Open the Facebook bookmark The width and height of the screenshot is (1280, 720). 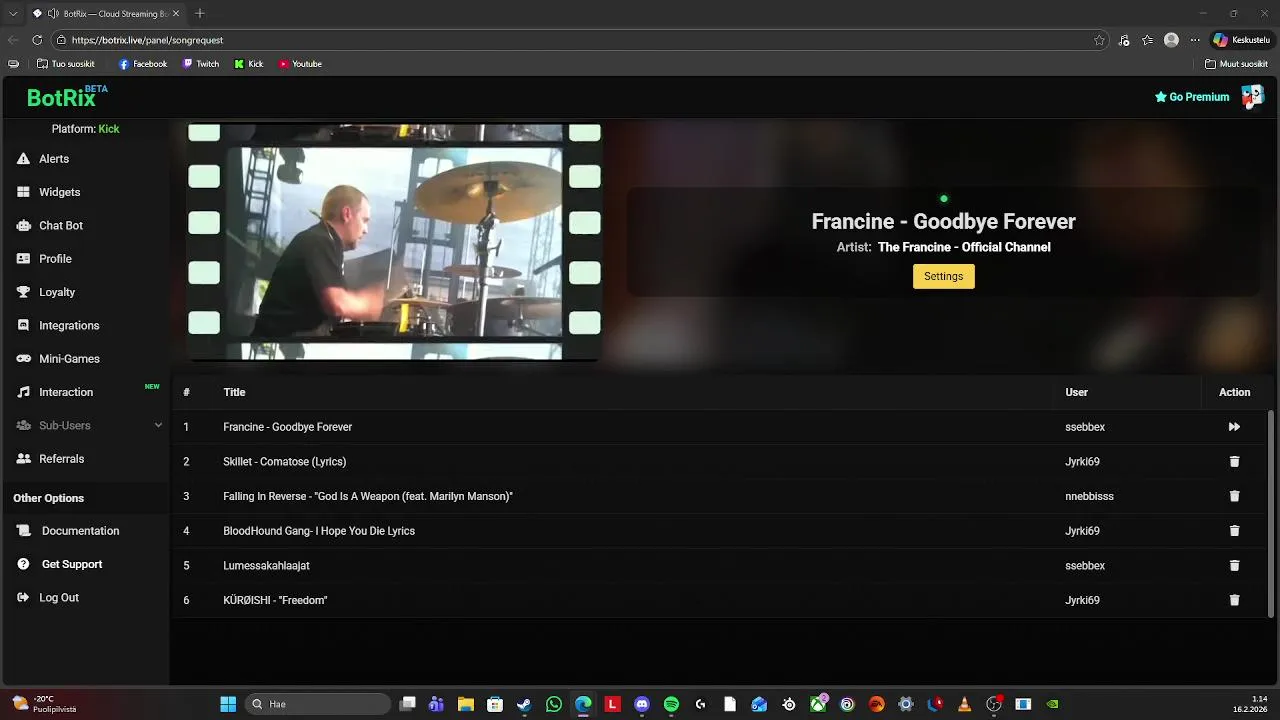(x=143, y=64)
